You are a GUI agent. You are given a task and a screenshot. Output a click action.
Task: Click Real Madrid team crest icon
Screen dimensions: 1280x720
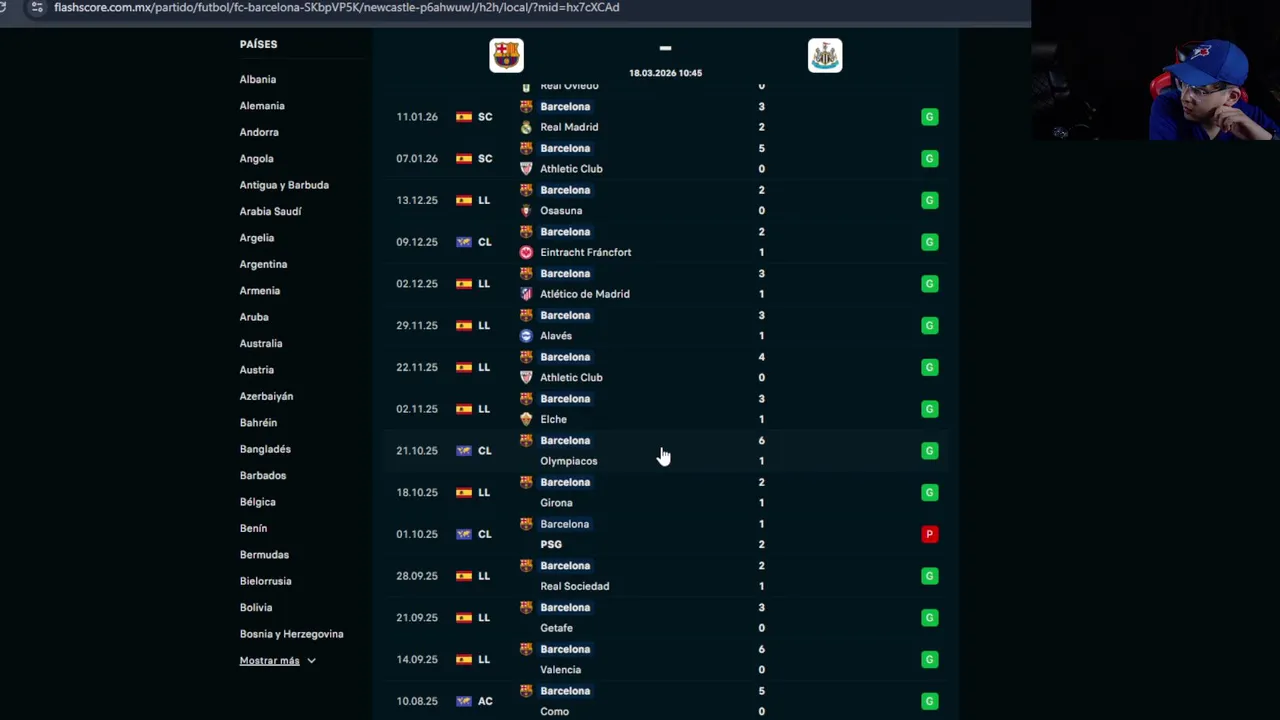[x=526, y=127]
